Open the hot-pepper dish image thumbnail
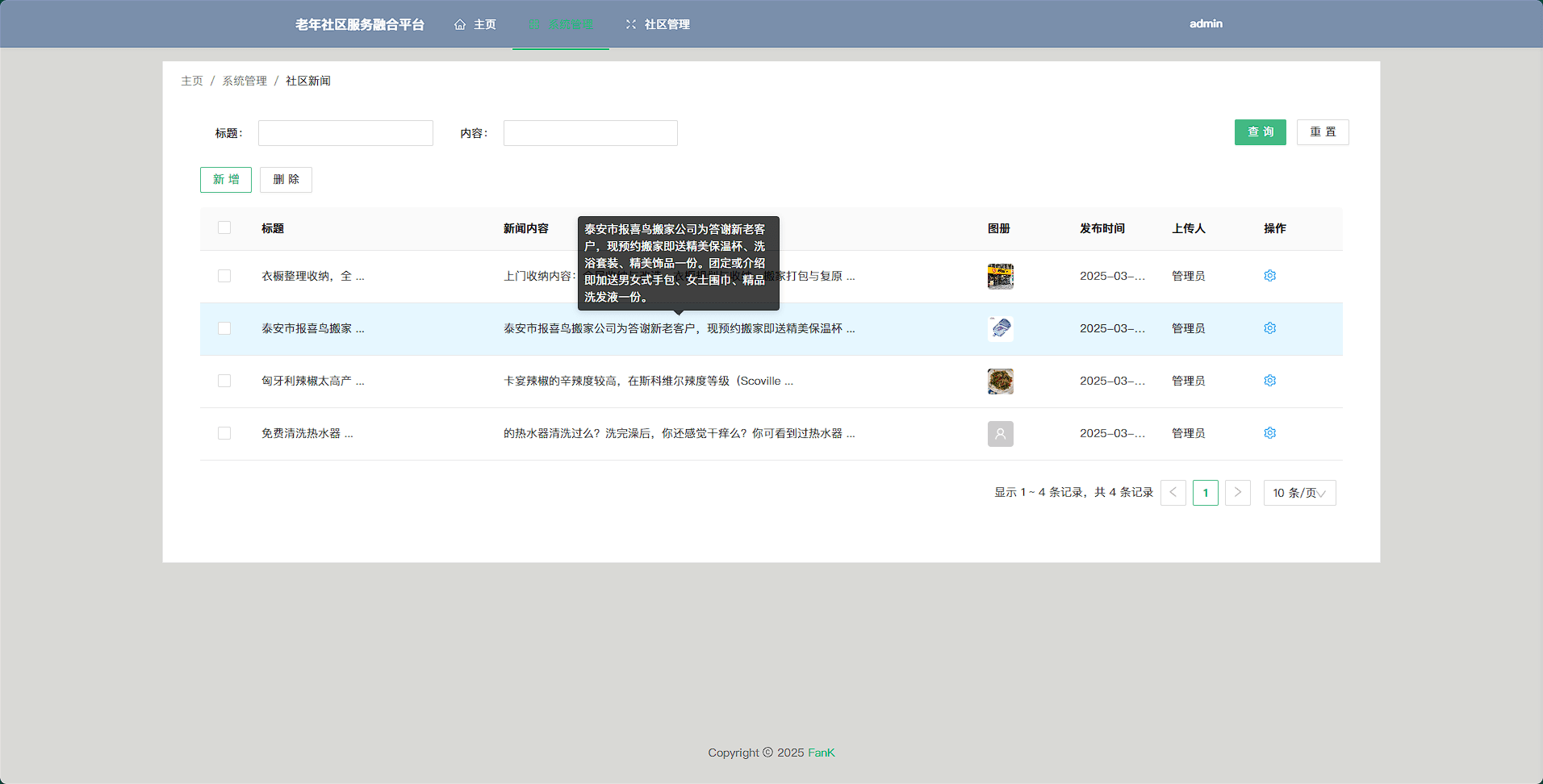This screenshot has width=1543, height=784. point(1000,381)
